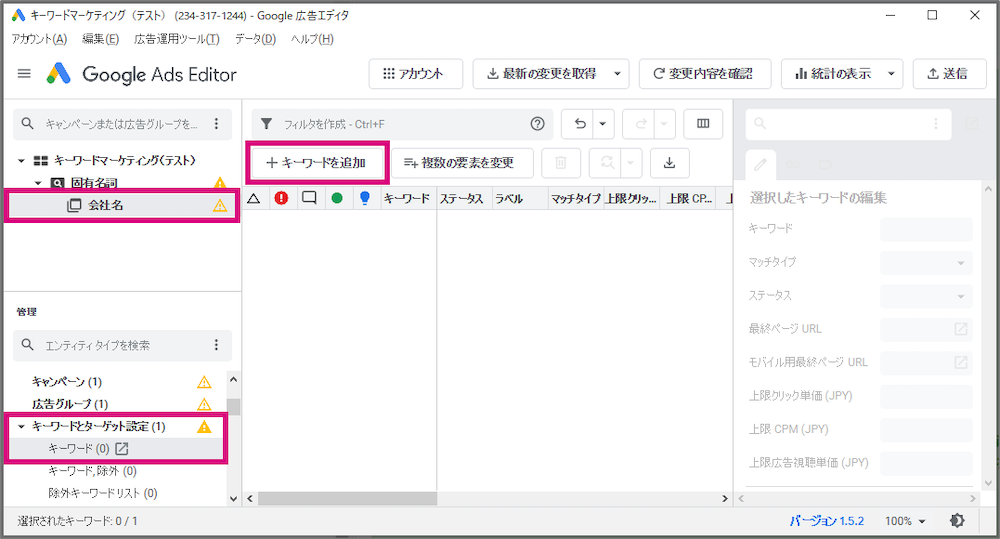Click the search magnifier in the campaign search box
The height and width of the screenshot is (539, 1000).
[27, 124]
